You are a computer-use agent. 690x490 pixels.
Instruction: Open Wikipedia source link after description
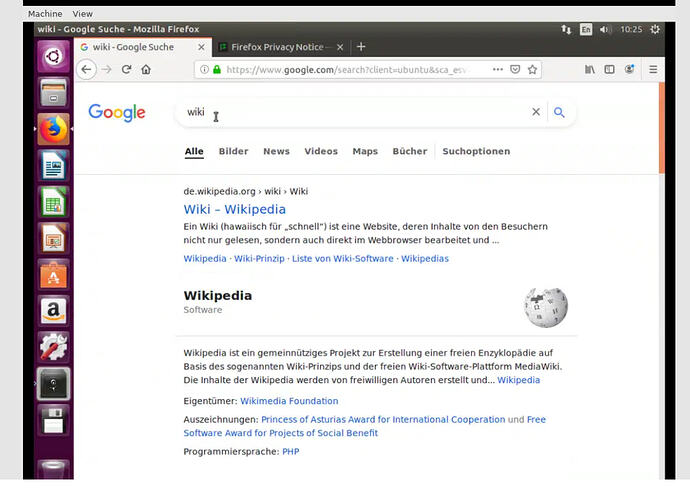(x=518, y=380)
